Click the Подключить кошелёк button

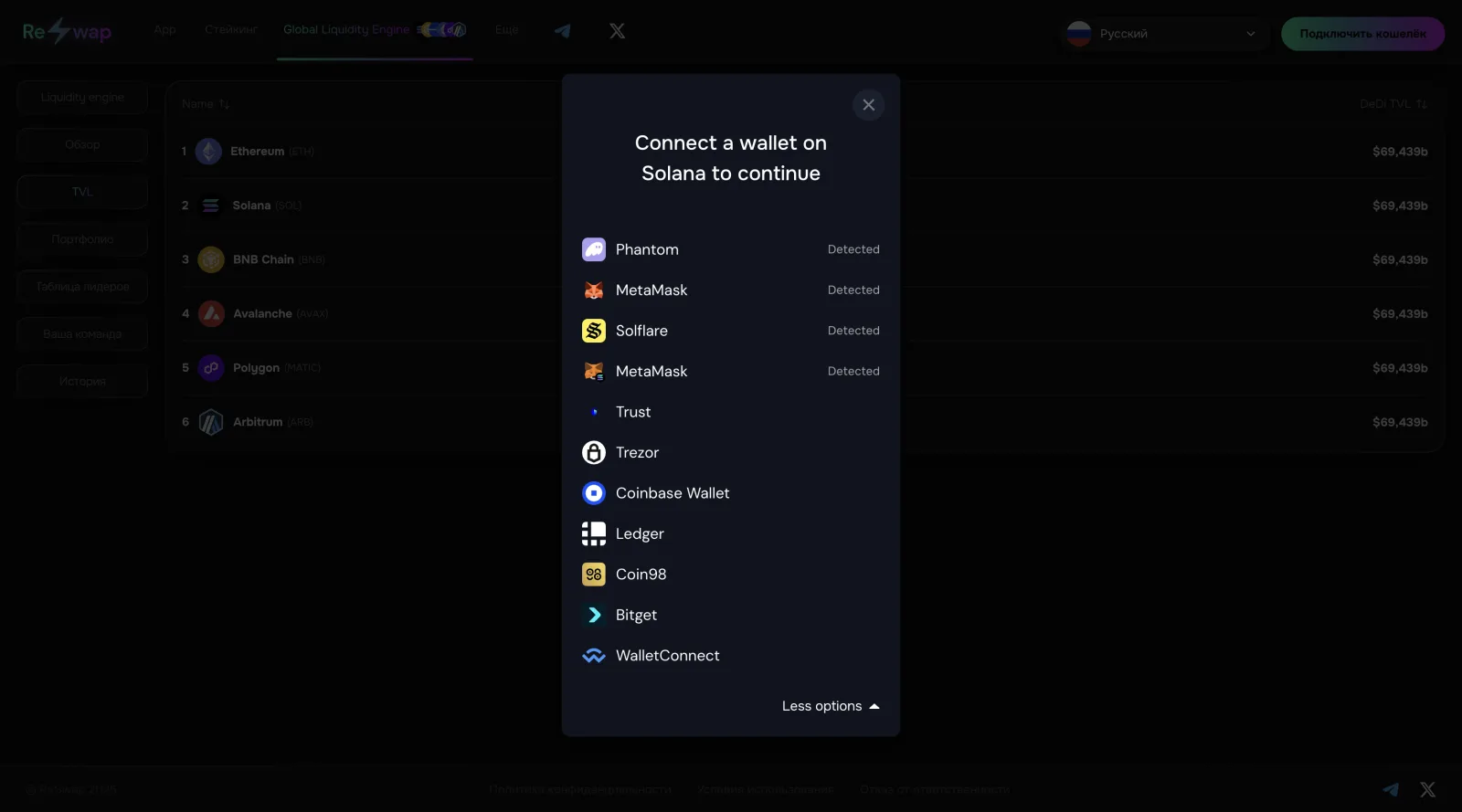coord(1362,34)
